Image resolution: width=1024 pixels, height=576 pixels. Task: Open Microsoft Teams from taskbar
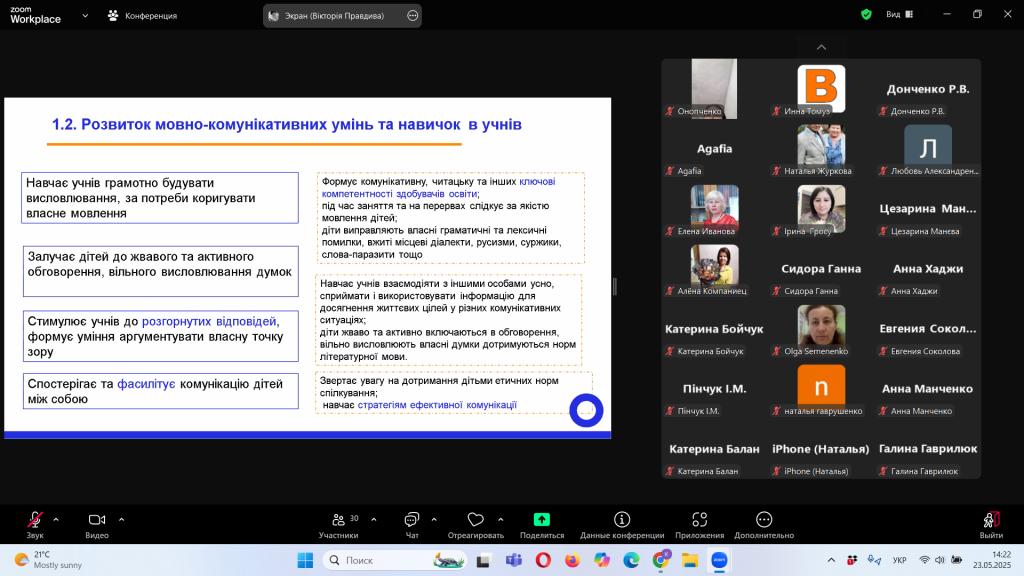pos(513,560)
